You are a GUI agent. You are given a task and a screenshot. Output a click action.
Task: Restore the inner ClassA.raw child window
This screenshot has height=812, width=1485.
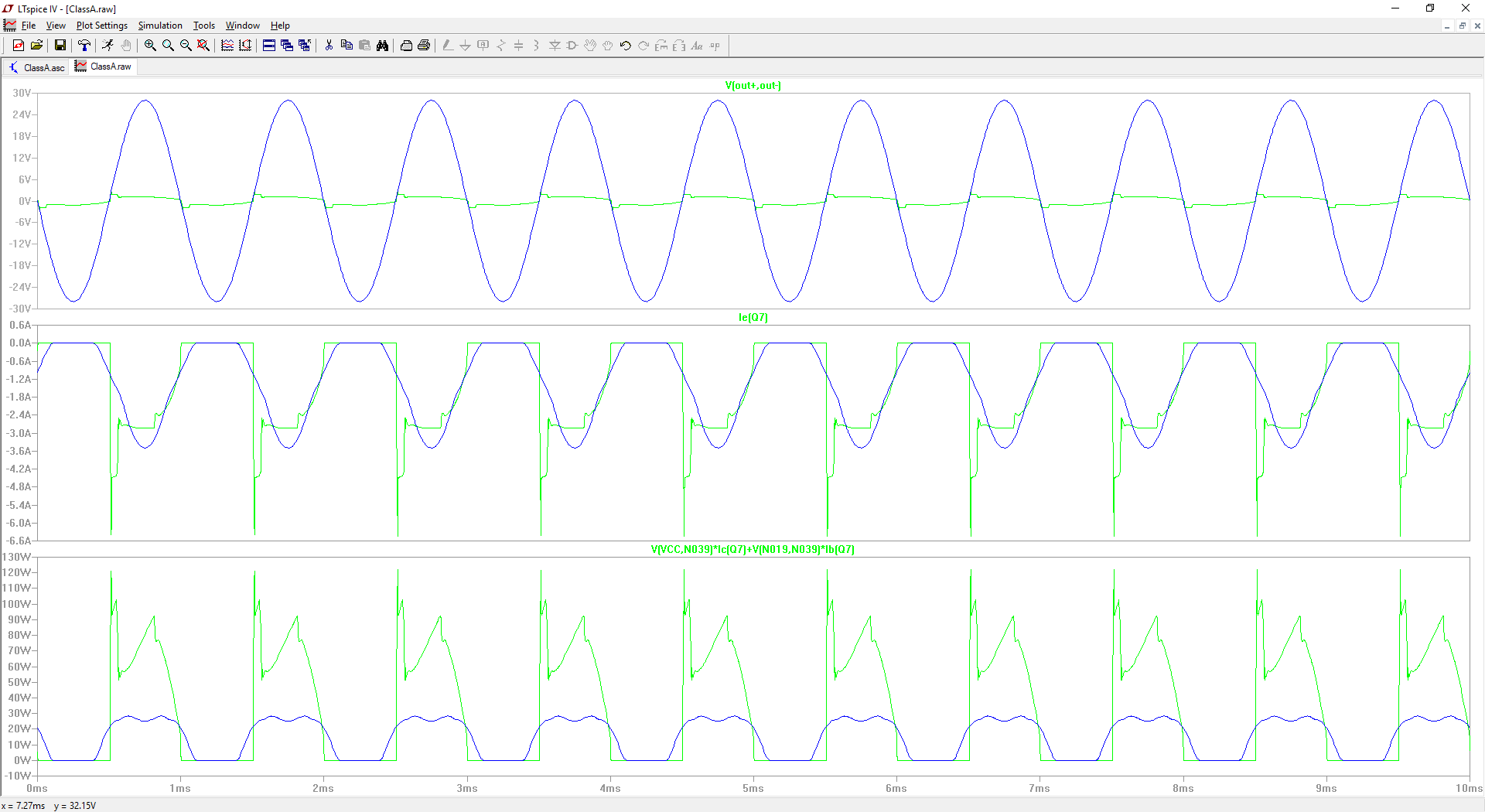click(1463, 26)
